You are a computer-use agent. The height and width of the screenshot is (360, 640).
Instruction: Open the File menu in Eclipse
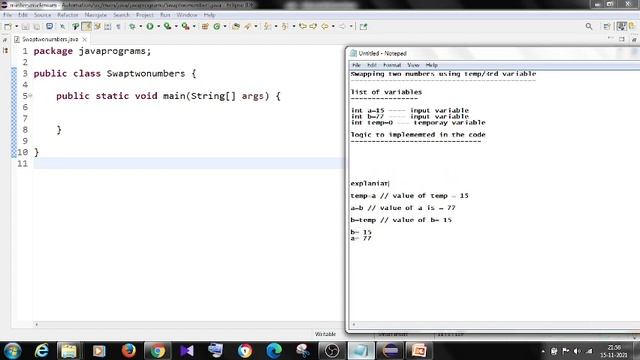(x=7, y=15)
